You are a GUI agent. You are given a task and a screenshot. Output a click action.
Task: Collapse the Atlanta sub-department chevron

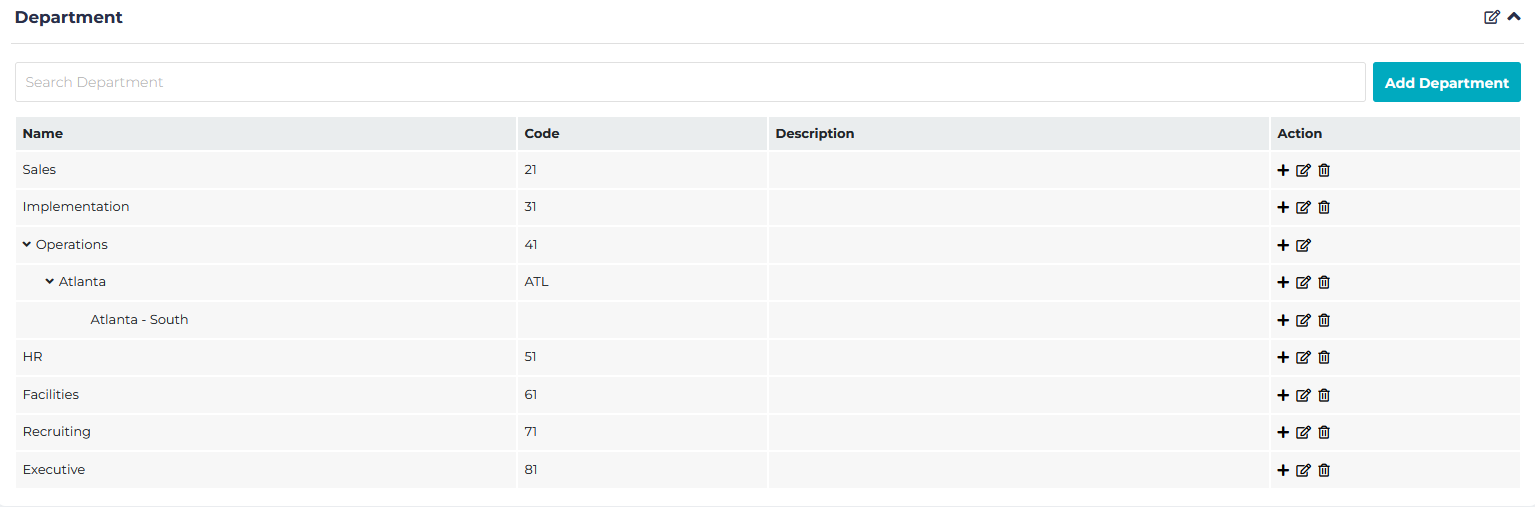coord(50,282)
